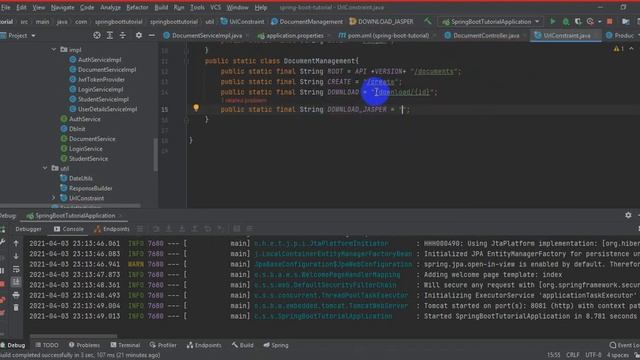Switch to the pom.xml editor tab
This screenshot has width=640, height=360.
(x=383, y=36)
